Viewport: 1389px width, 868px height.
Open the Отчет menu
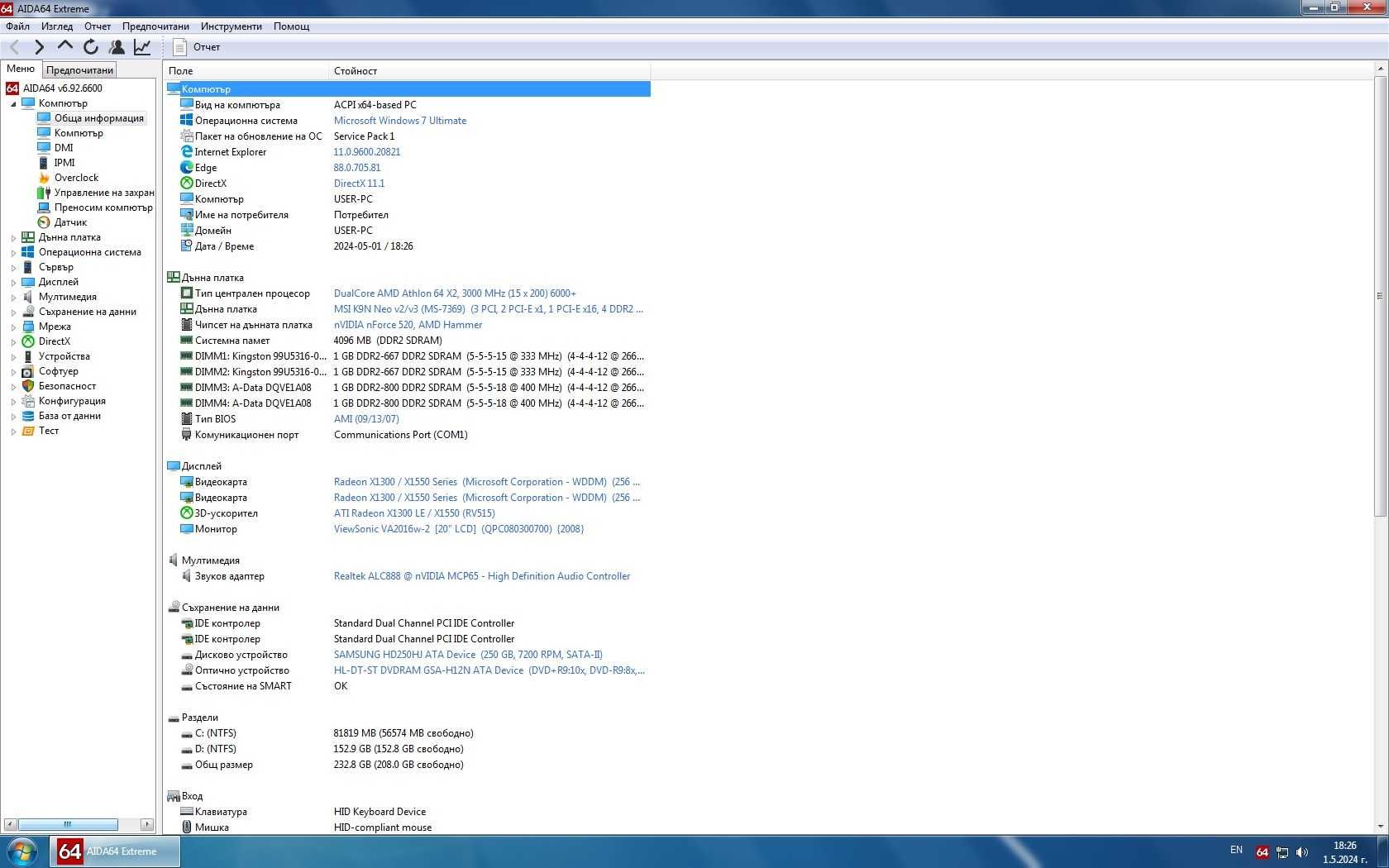pyautogui.click(x=98, y=26)
